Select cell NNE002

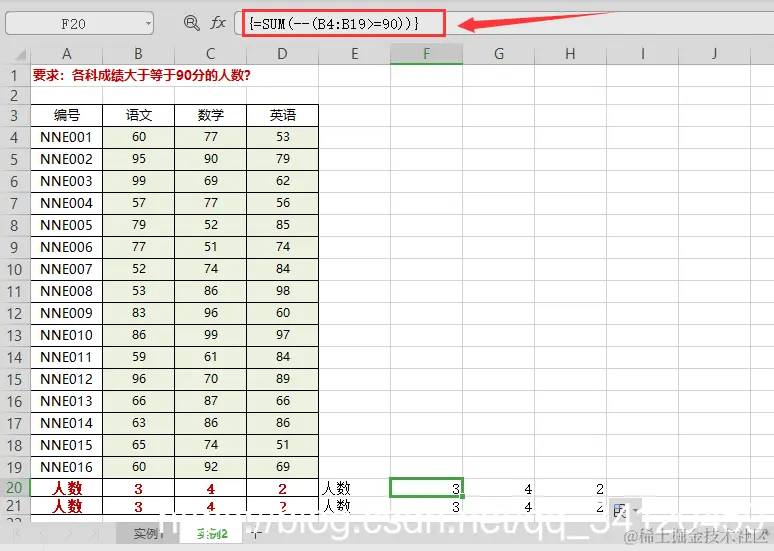click(67, 159)
